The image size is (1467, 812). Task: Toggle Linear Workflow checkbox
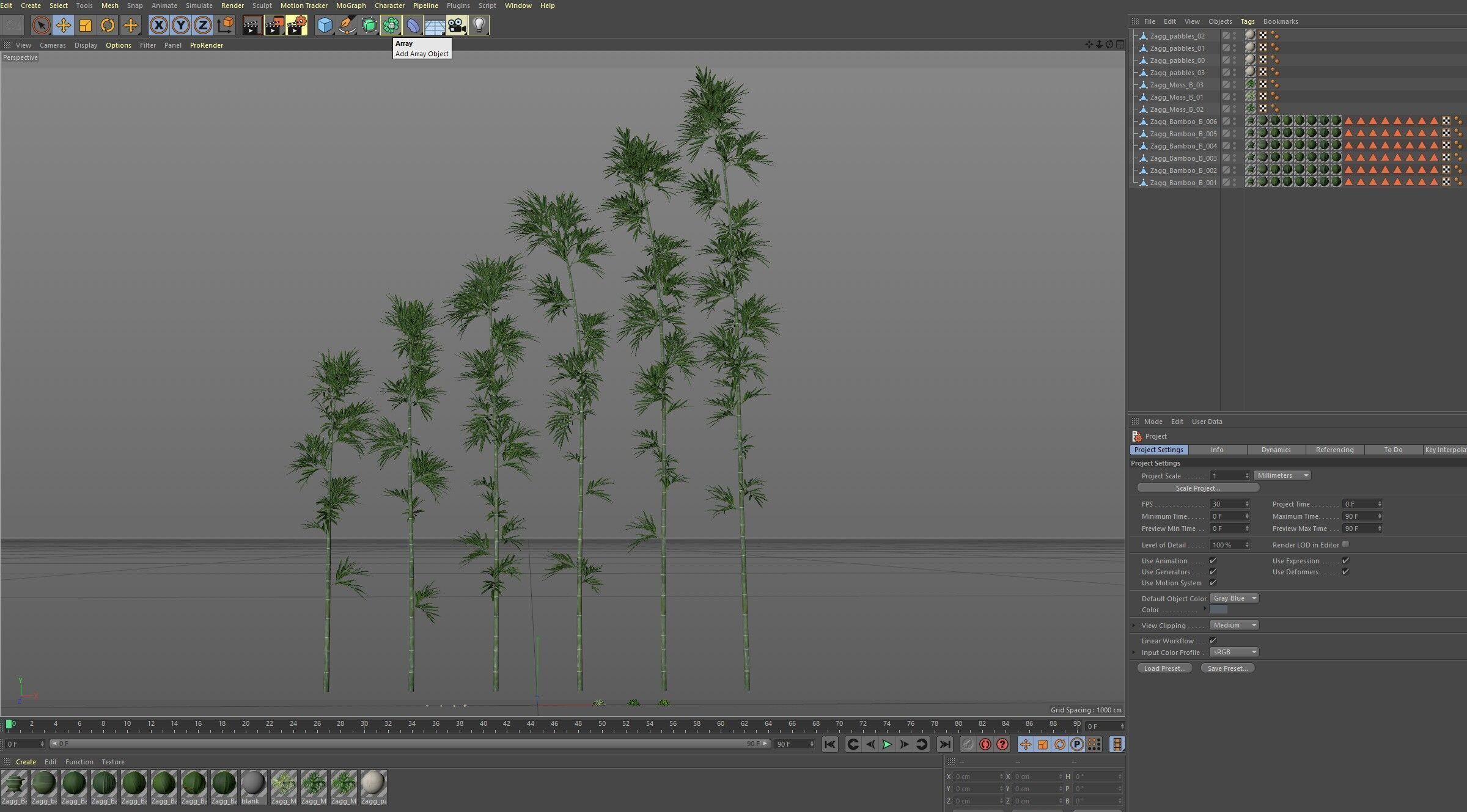(x=1213, y=640)
